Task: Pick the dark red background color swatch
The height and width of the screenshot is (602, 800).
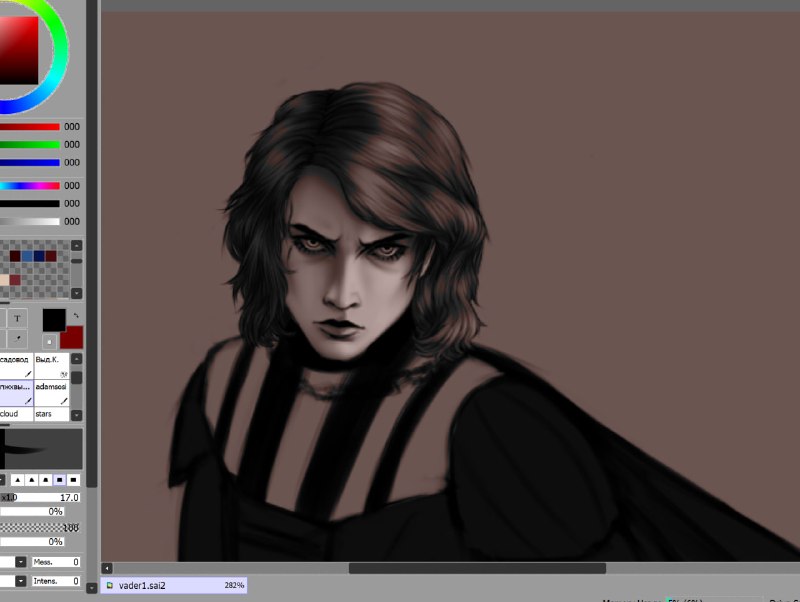Action: click(72, 338)
